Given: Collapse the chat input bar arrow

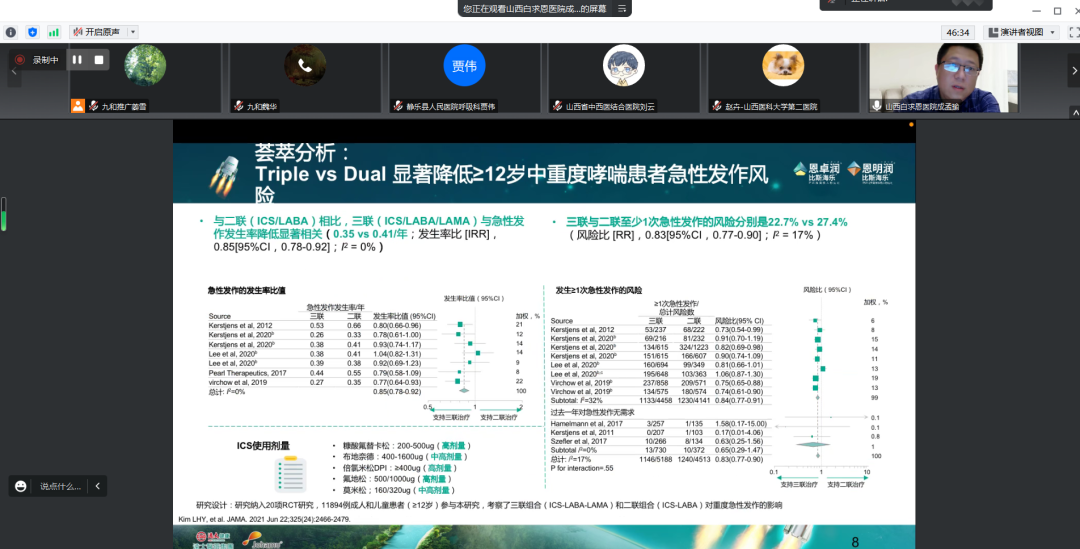Looking at the screenshot, I should (97, 486).
